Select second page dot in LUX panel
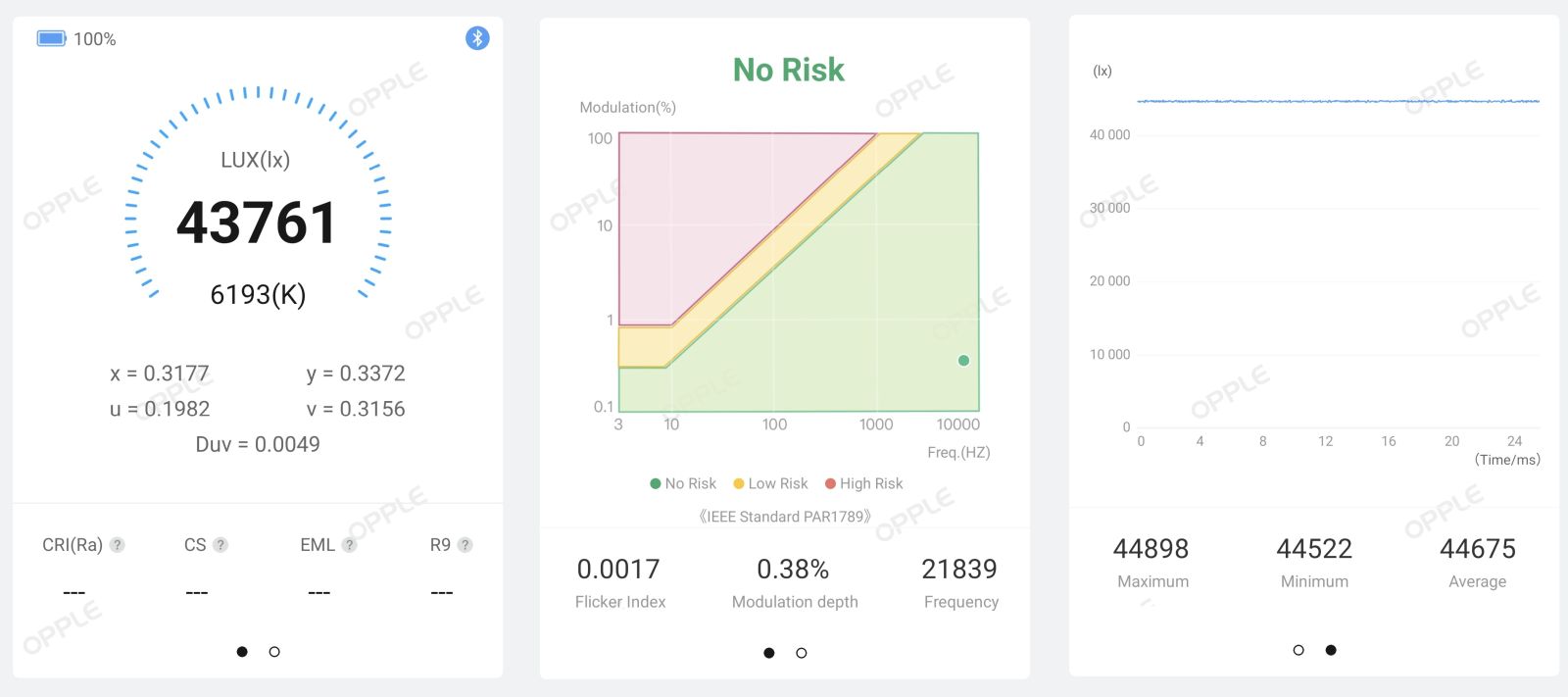Screen dimensions: 1568x697 tap(274, 652)
